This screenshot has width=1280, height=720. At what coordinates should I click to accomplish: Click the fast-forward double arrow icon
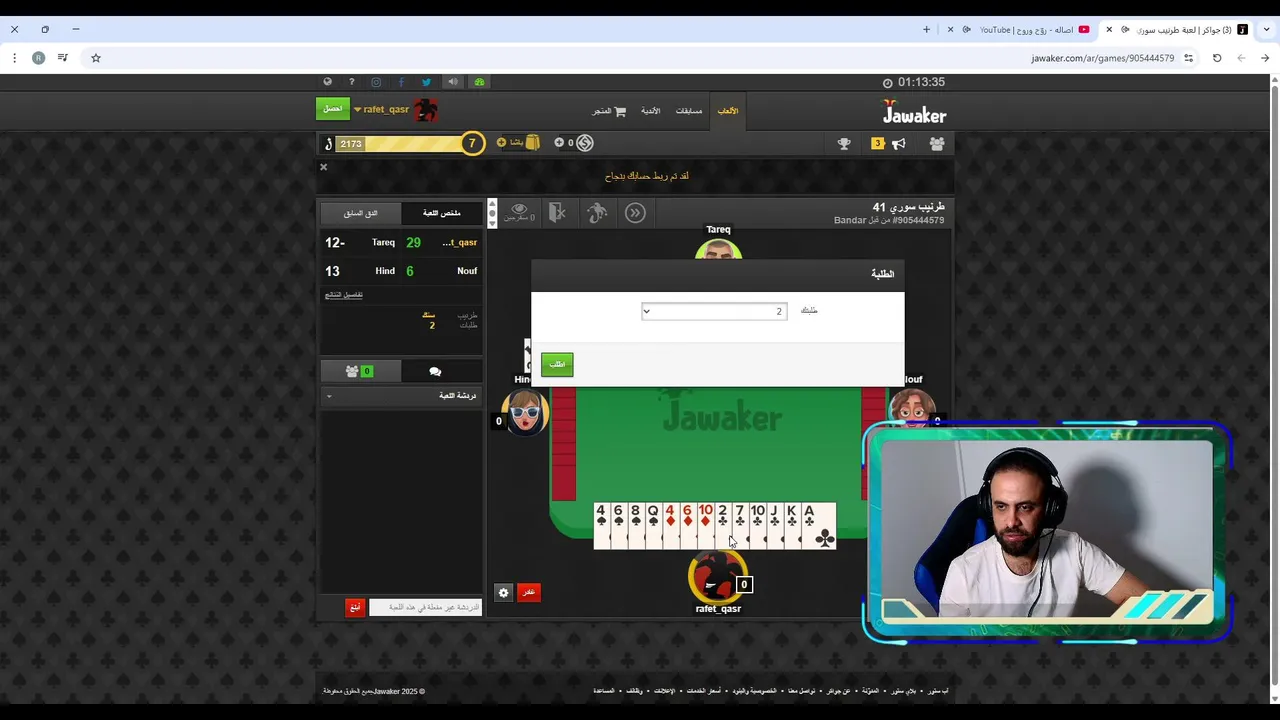pyautogui.click(x=635, y=212)
